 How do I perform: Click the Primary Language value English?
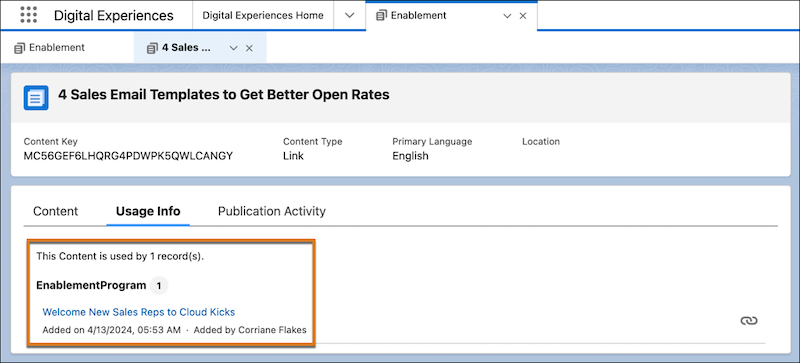tap(410, 156)
